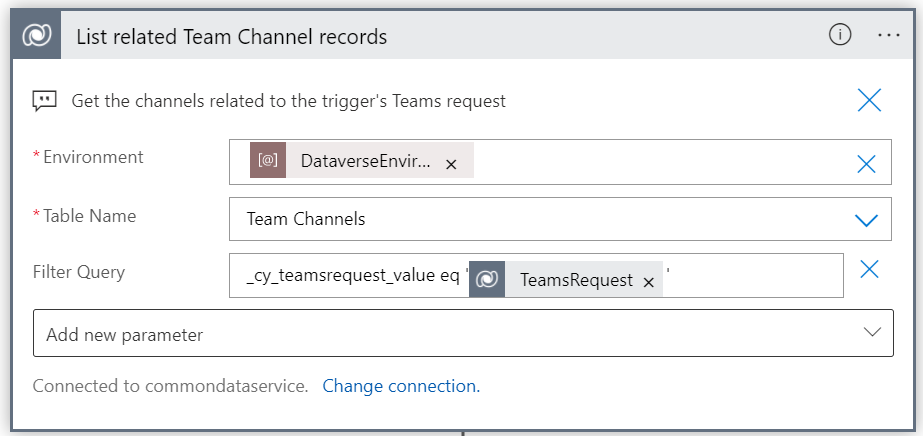Click inside the Filter Query field
This screenshot has width=923, height=436.
(x=536, y=275)
